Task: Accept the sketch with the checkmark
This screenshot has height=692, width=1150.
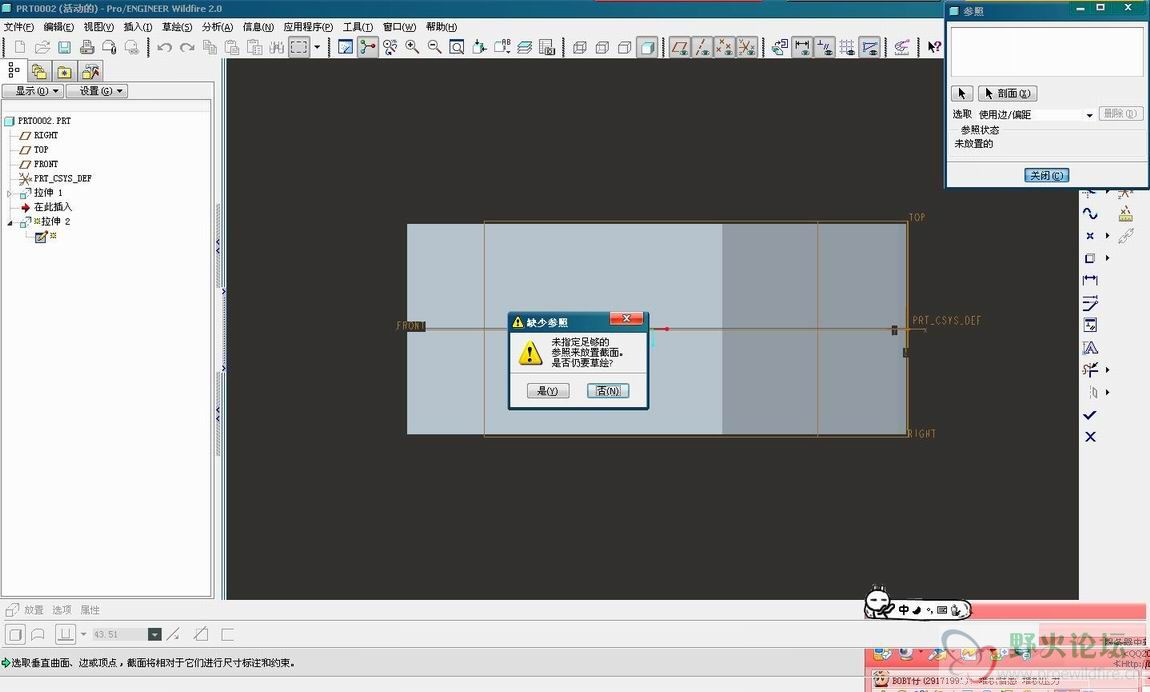Action: click(1090, 415)
